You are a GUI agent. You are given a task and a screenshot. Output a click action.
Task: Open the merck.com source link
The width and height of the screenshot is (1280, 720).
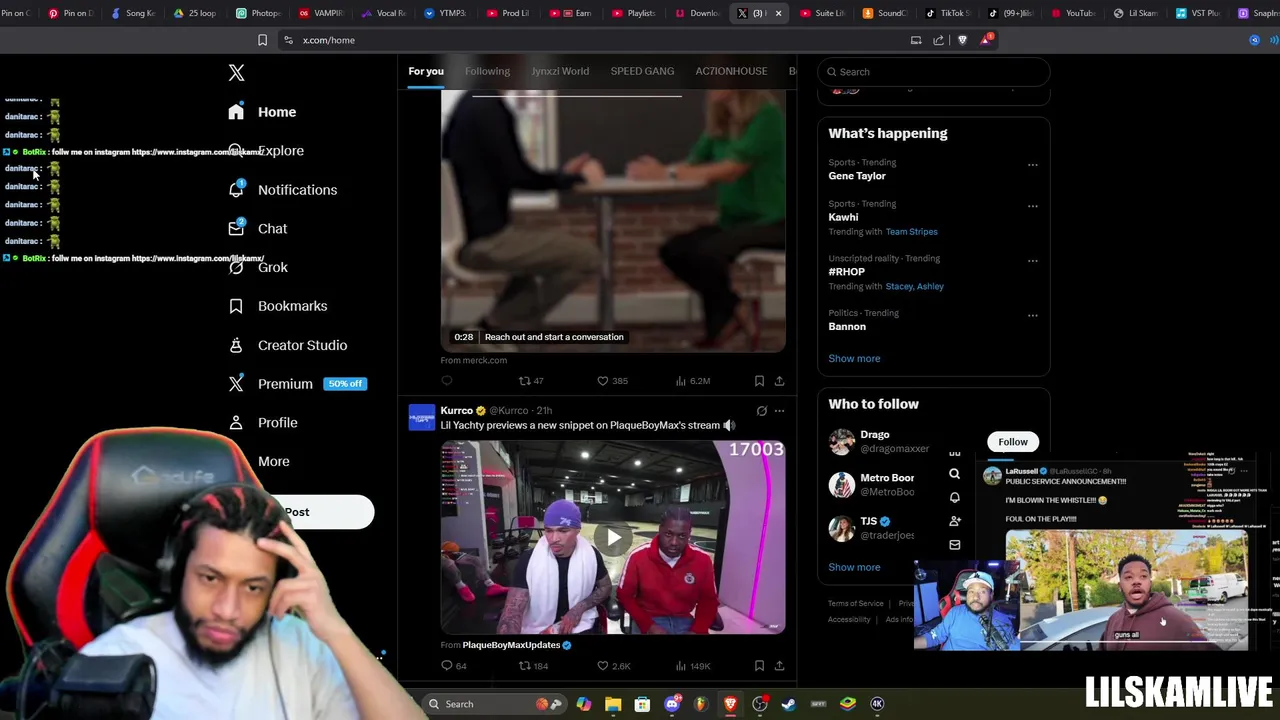pyautogui.click(x=474, y=360)
